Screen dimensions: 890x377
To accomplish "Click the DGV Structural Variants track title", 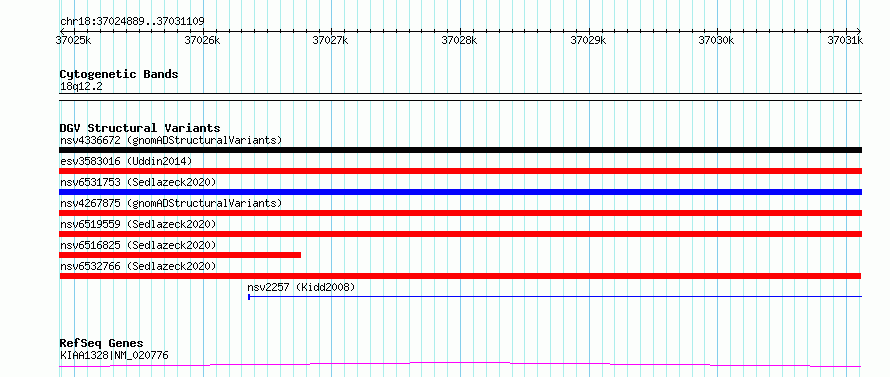I will (140, 128).
